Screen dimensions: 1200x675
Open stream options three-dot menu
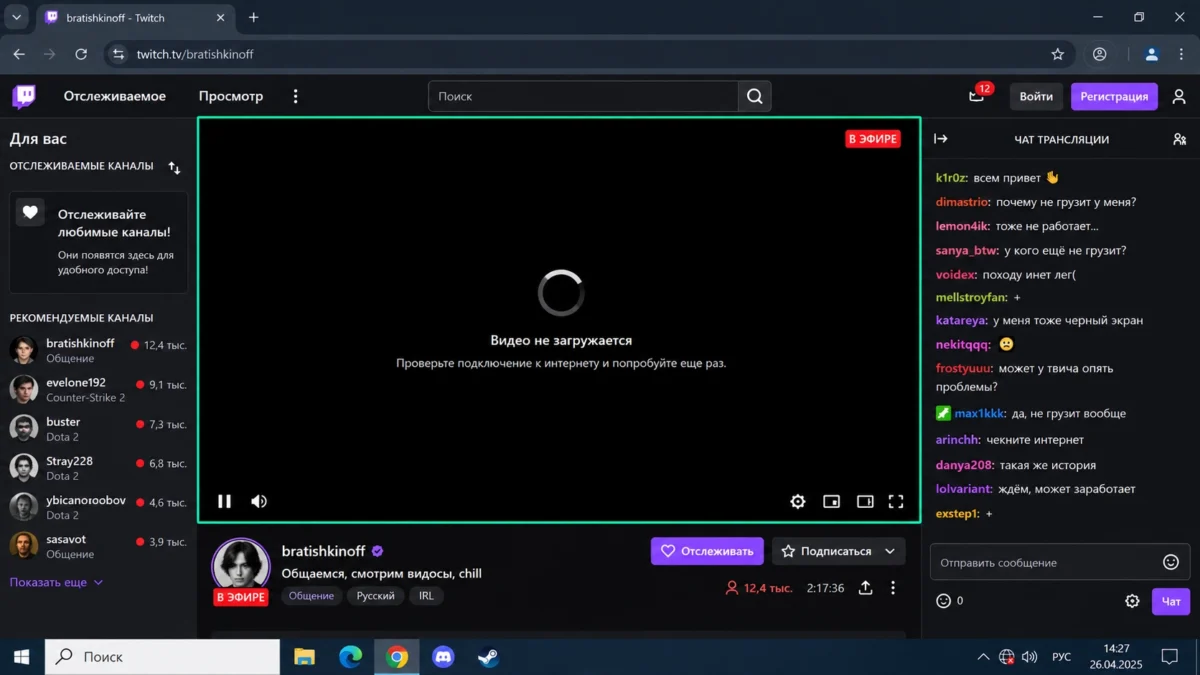pyautogui.click(x=893, y=588)
